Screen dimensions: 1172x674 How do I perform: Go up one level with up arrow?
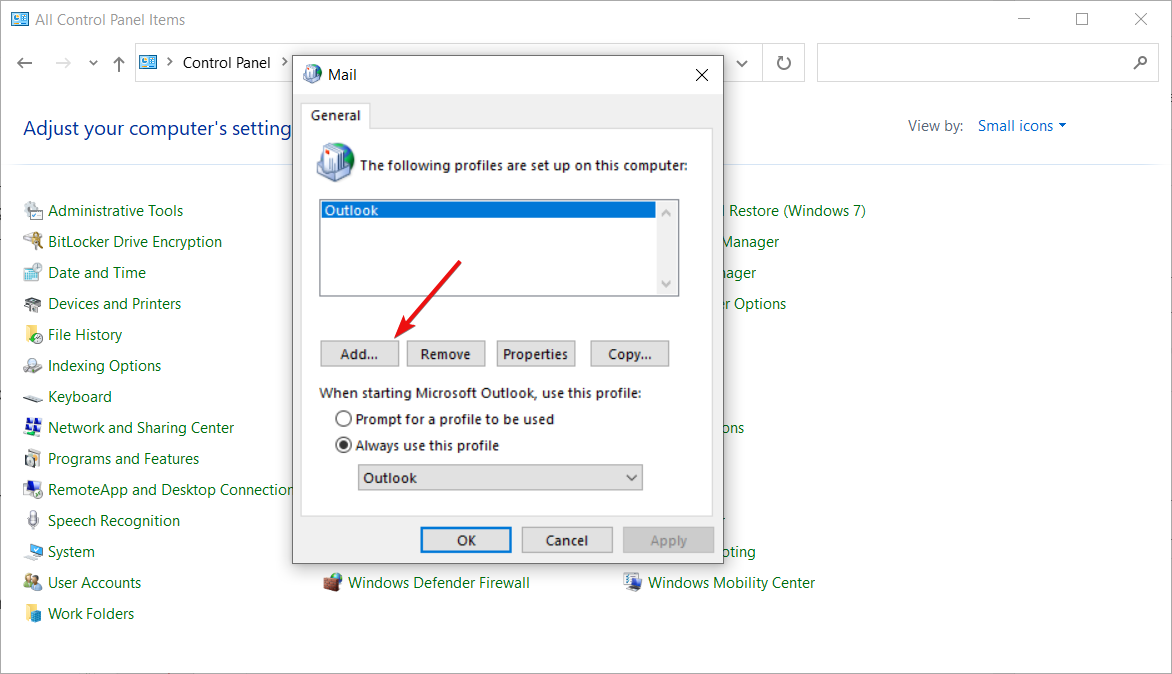pyautogui.click(x=119, y=64)
